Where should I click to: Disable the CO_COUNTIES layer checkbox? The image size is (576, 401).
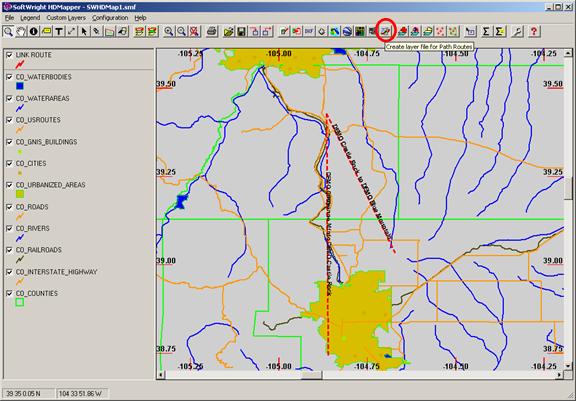click(10, 293)
